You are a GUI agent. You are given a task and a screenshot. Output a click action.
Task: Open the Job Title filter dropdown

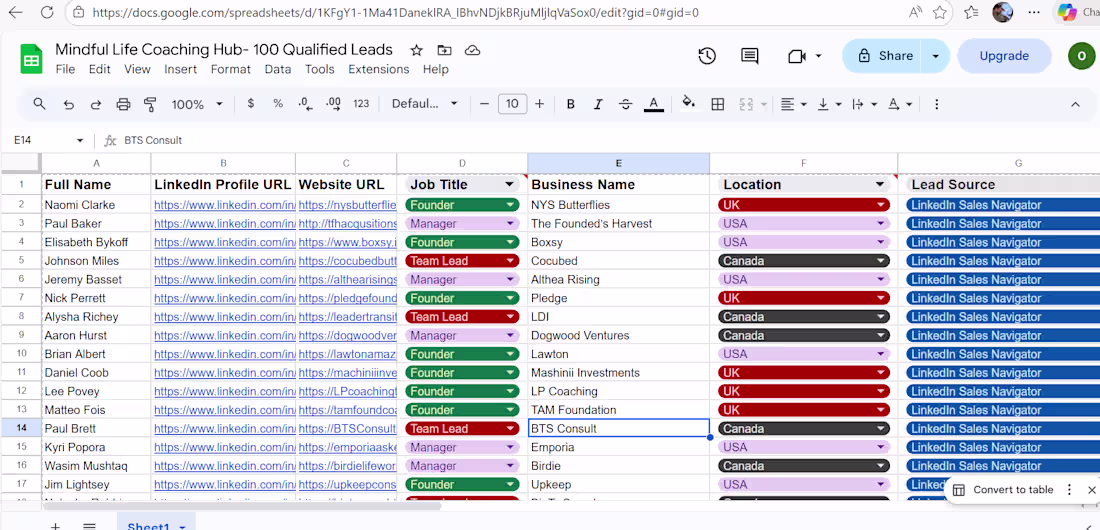(509, 185)
